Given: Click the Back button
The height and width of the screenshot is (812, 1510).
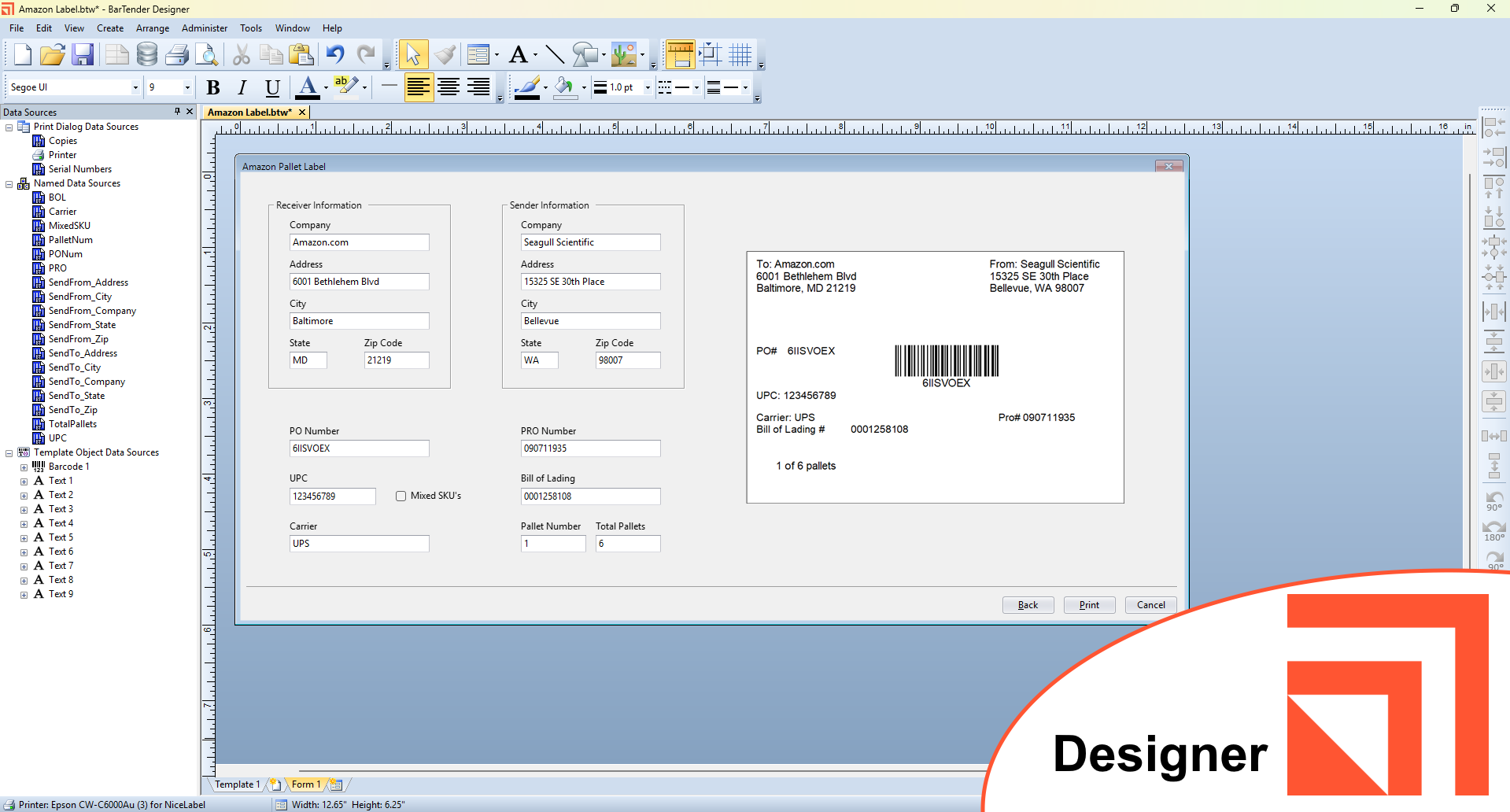Looking at the screenshot, I should [1028, 605].
